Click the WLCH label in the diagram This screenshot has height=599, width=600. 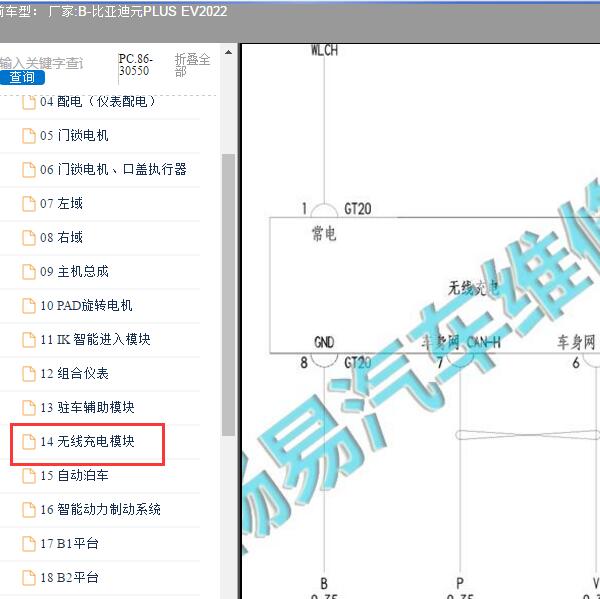[x=324, y=50]
